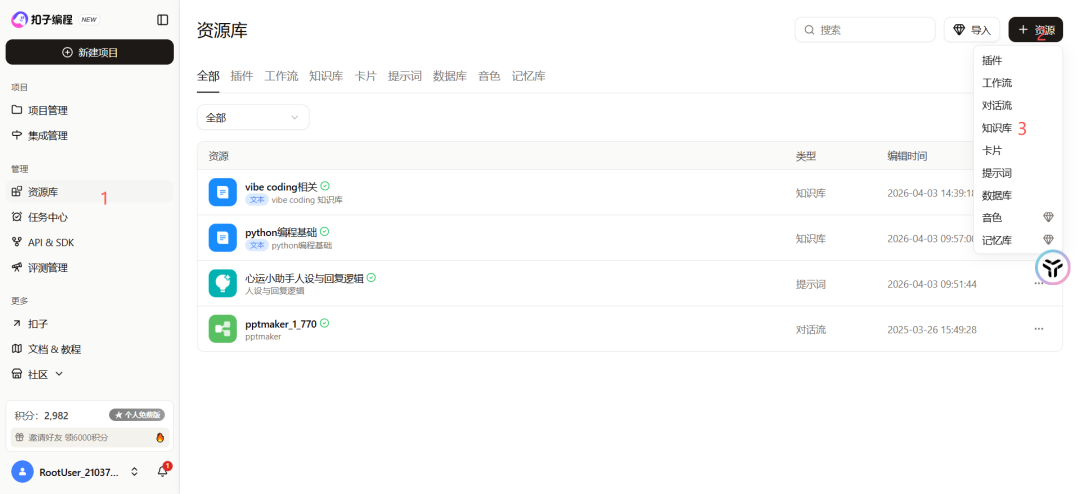Image resolution: width=1080 pixels, height=494 pixels.
Task: Switch to the 全部 tab
Action: [208, 76]
